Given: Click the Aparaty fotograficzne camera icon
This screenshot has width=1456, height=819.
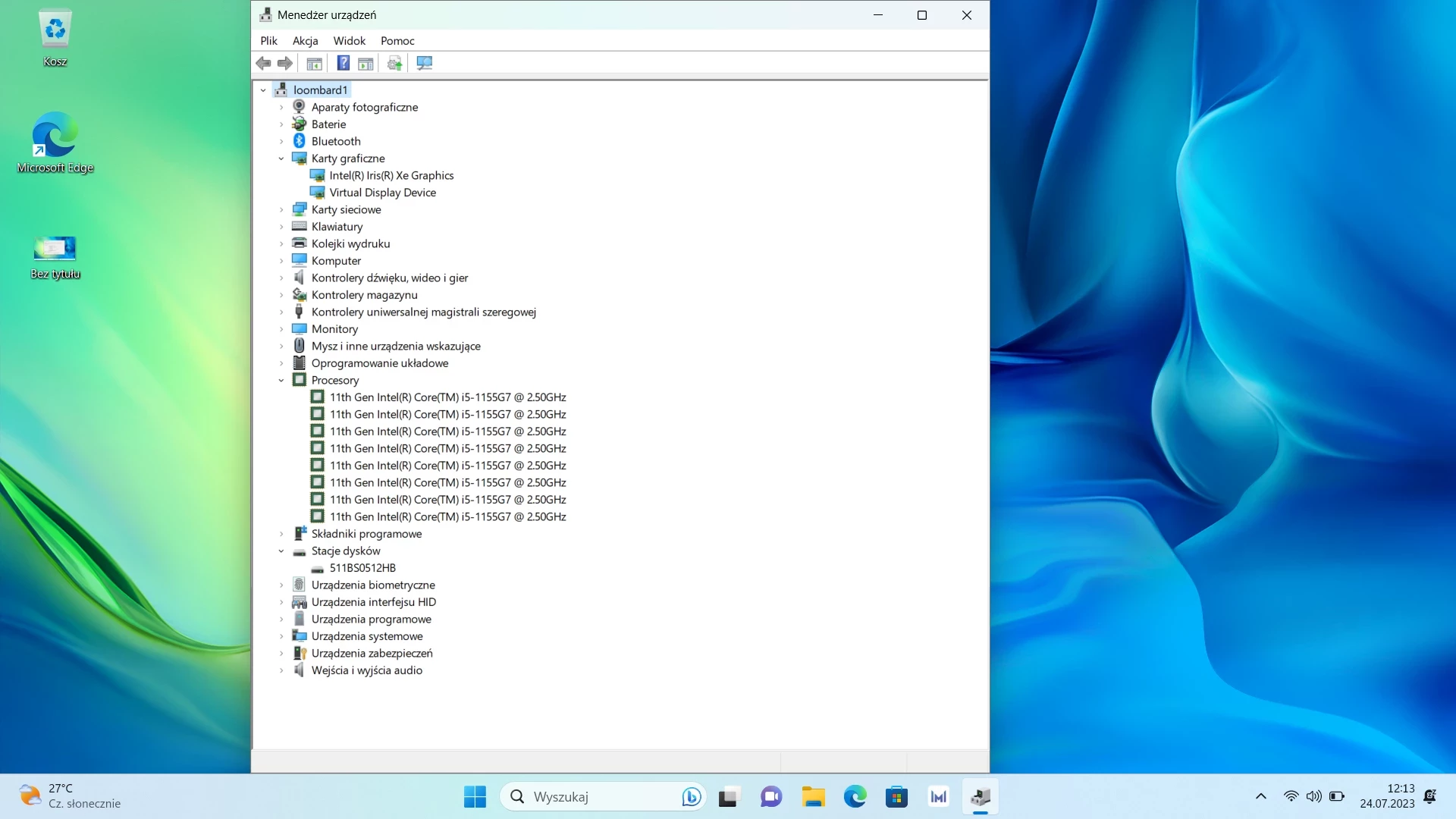Looking at the screenshot, I should pos(299,107).
